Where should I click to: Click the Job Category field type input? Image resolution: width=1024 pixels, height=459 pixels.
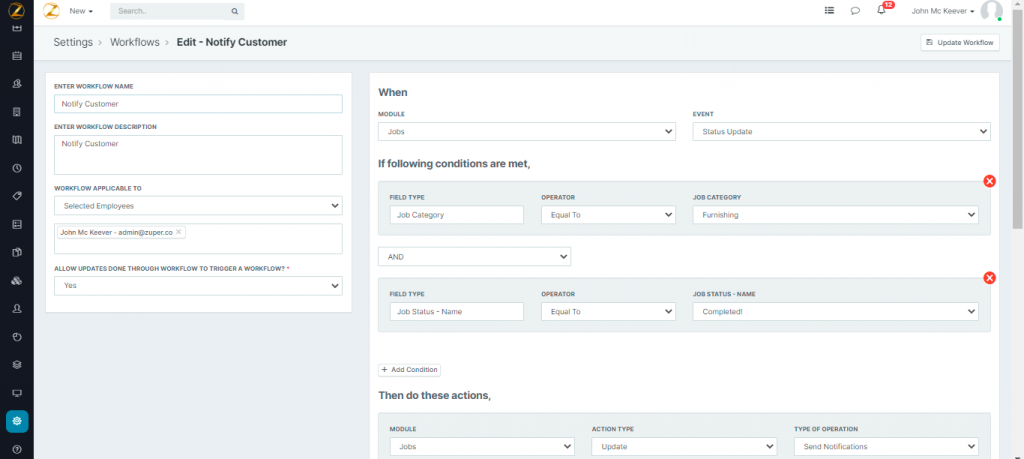456,215
